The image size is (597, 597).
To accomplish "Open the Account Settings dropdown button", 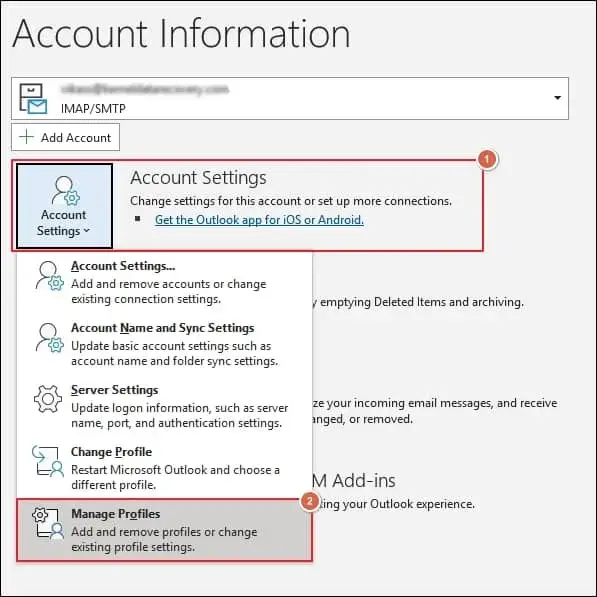I will tap(64, 206).
